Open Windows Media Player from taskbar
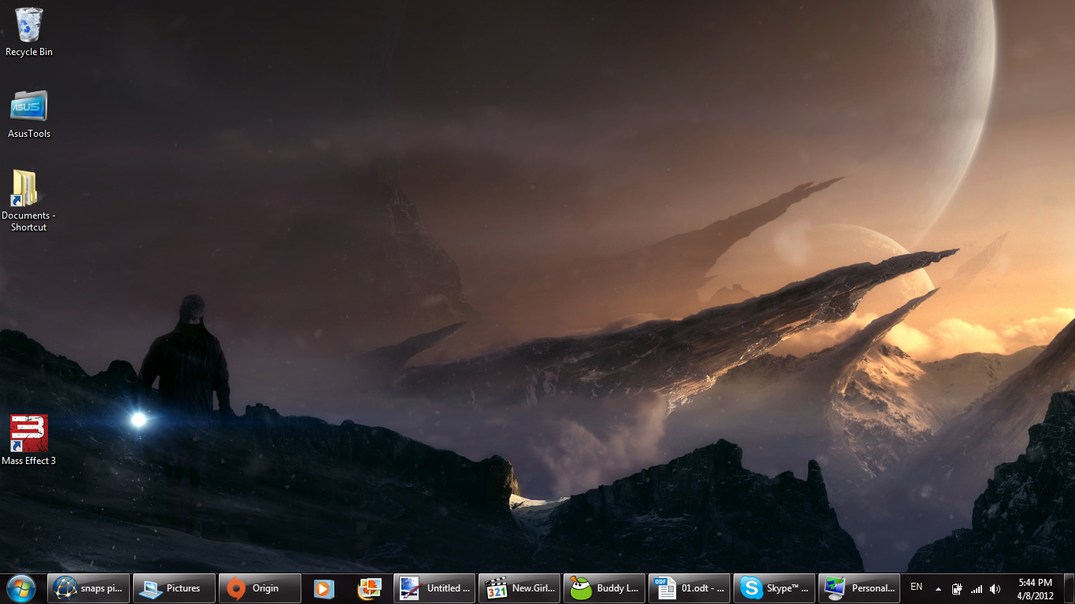The height and width of the screenshot is (604, 1075). coord(323,589)
